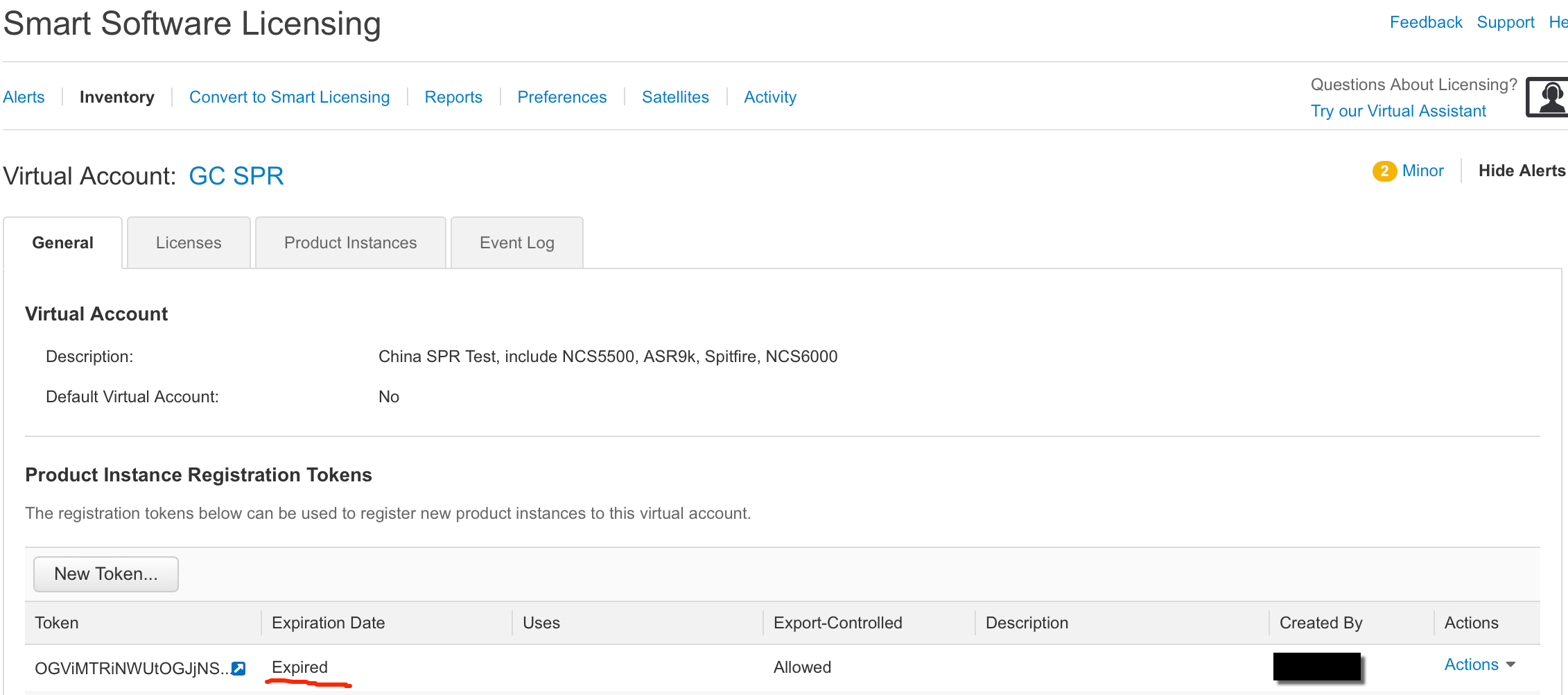Click the Minor alerts link
The image size is (1568, 695).
tap(1423, 171)
